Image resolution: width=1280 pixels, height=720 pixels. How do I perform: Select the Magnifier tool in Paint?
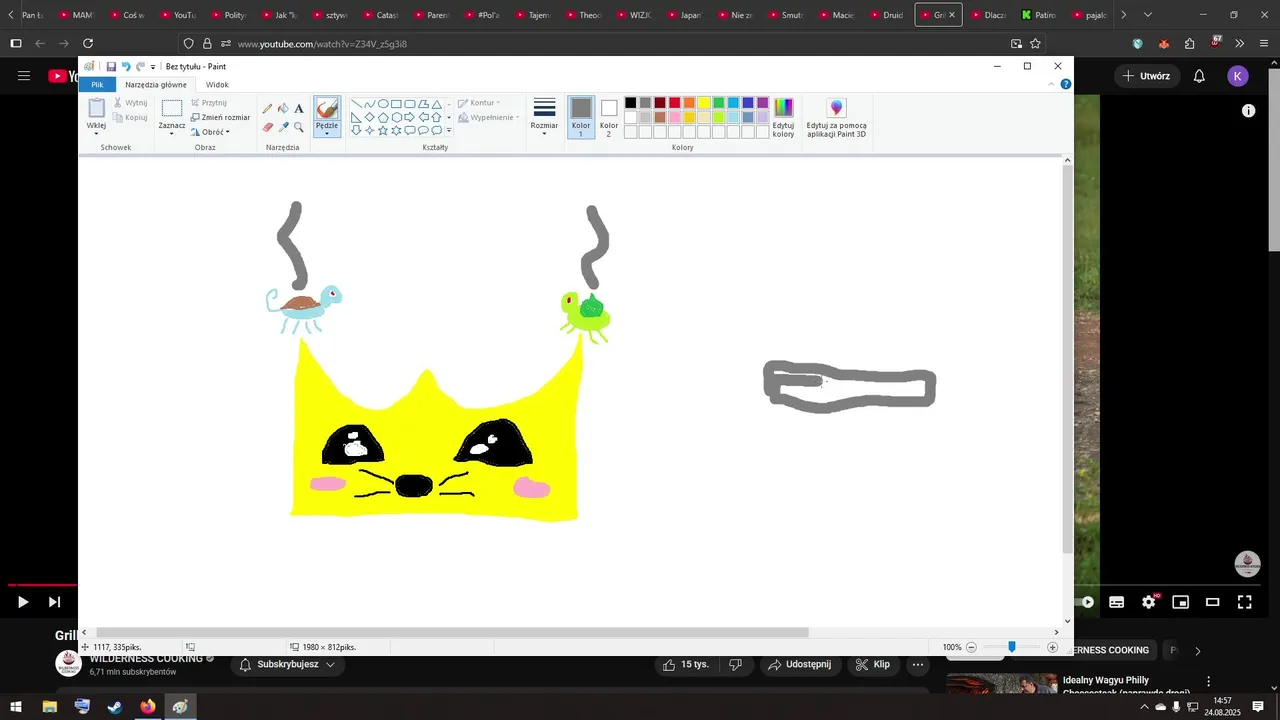coord(299,127)
